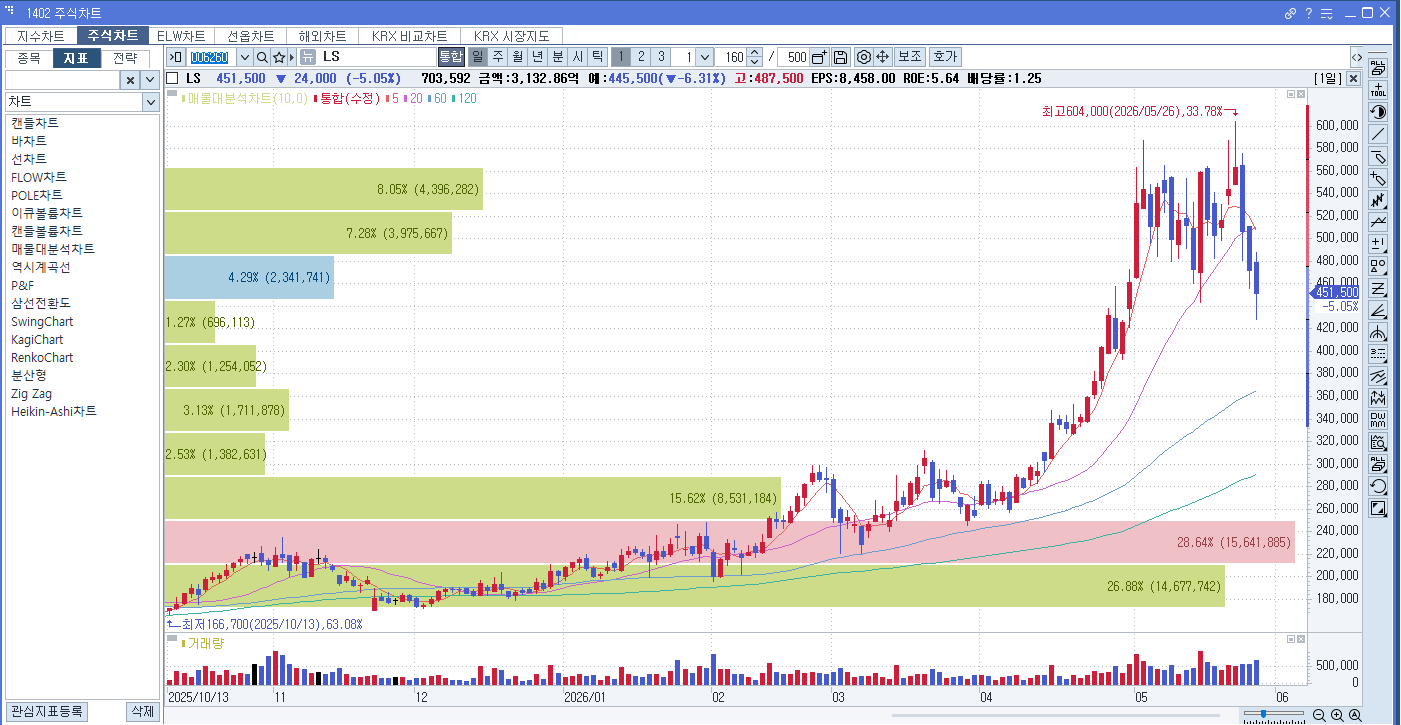The image size is (1401, 725).
Task: Toggle the <> side toolbar expander
Action: pyautogui.click(x=1356, y=57)
